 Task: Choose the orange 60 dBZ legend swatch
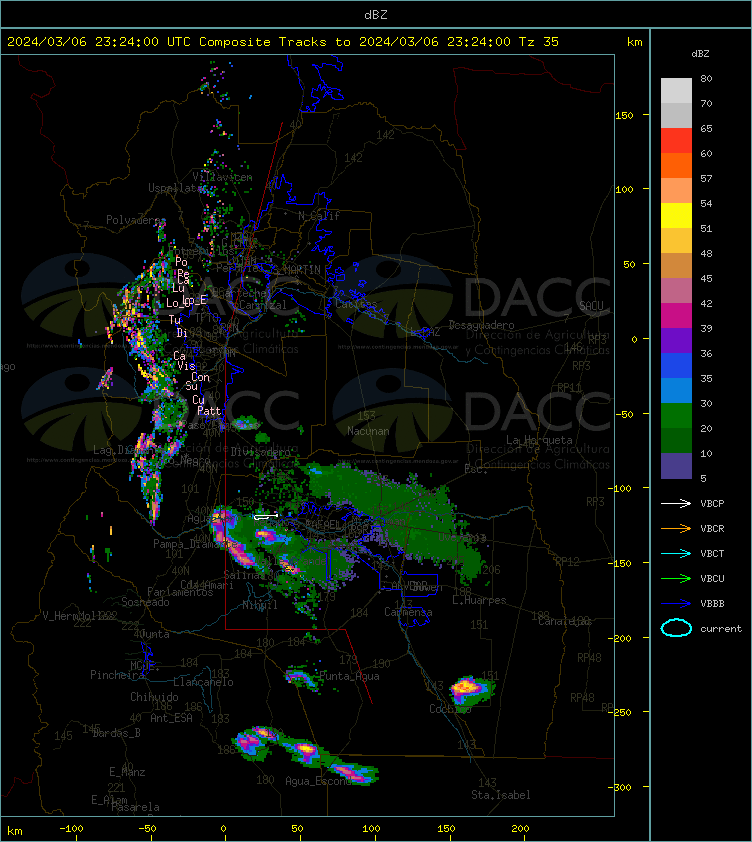(x=676, y=165)
